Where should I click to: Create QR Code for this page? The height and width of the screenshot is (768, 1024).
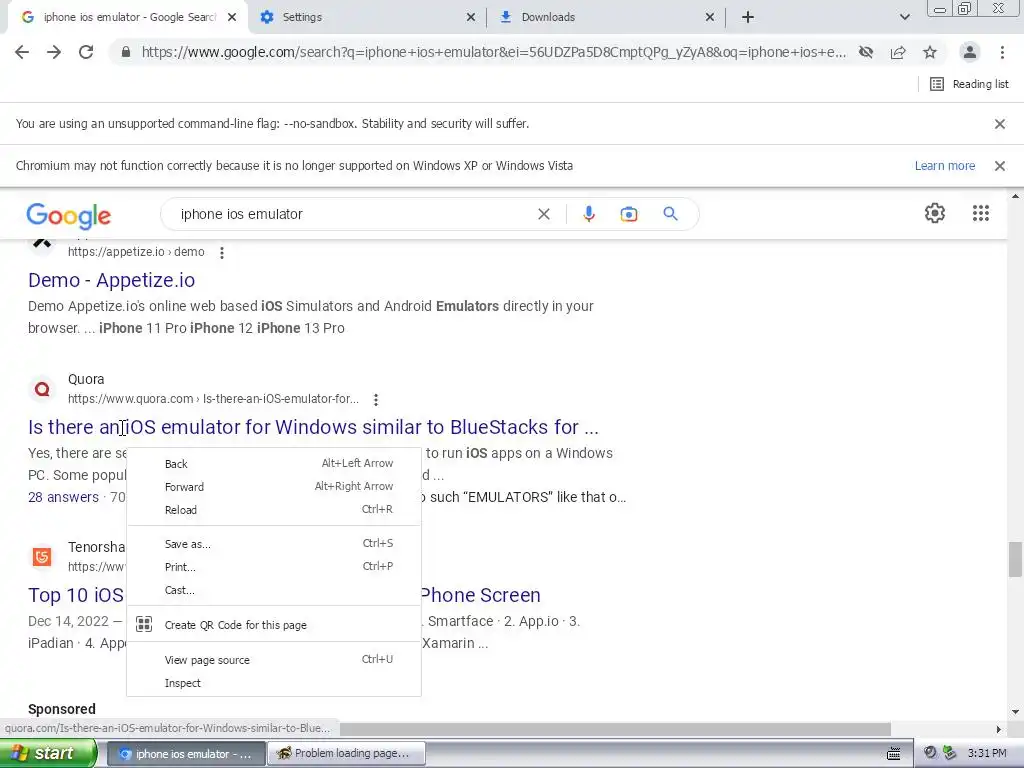274,625
